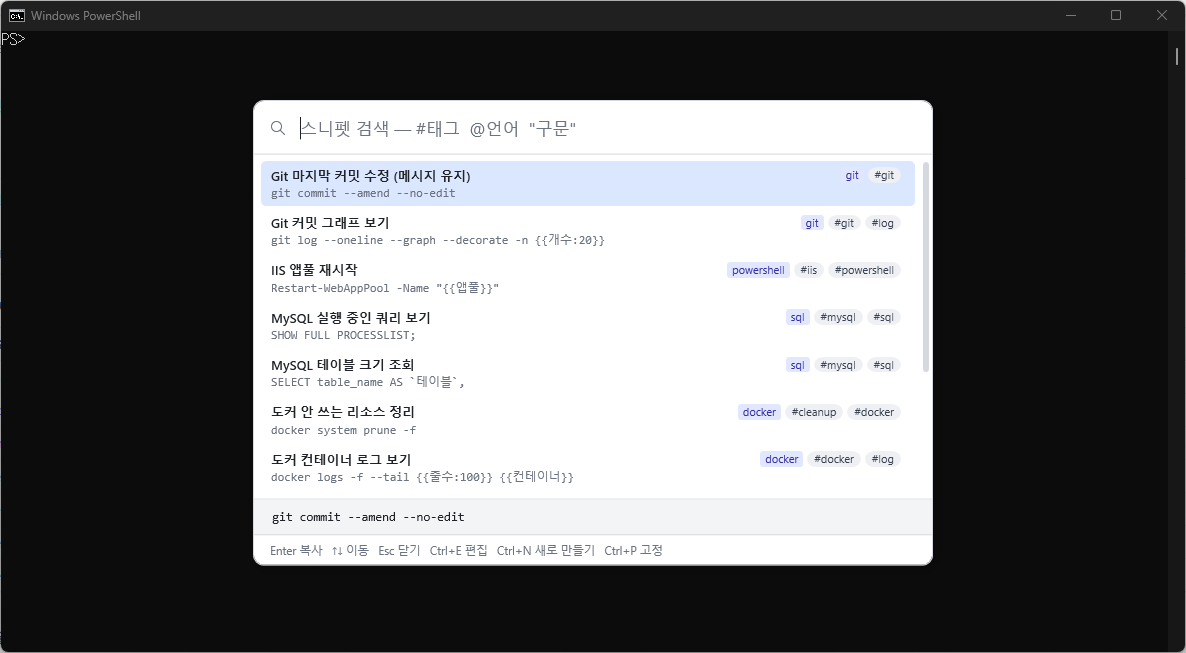Click the #cleanup tag
Screen dimensions: 1186x653
pyautogui.click(x=814, y=412)
